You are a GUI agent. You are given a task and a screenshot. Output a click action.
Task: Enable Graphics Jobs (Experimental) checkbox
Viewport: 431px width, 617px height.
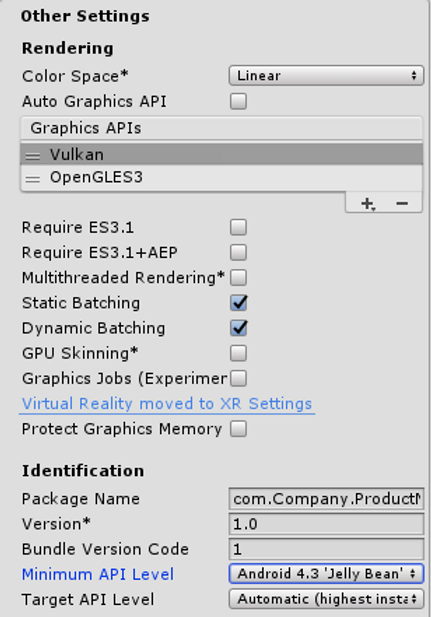click(239, 379)
